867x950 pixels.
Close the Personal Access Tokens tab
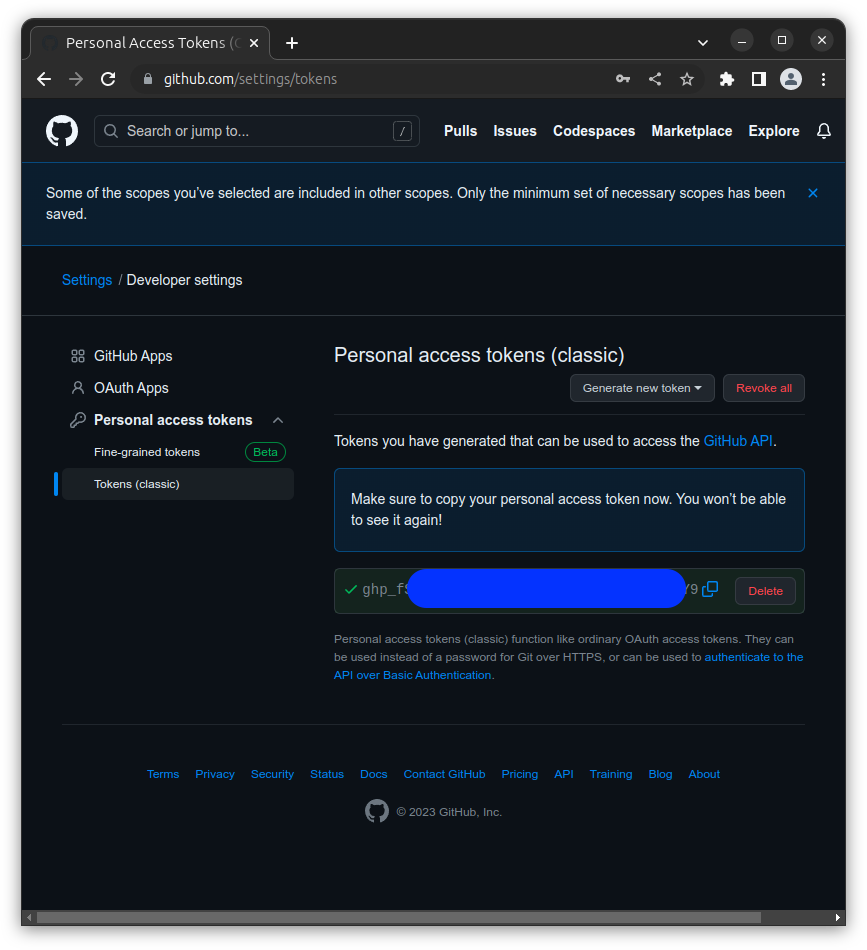coord(254,43)
